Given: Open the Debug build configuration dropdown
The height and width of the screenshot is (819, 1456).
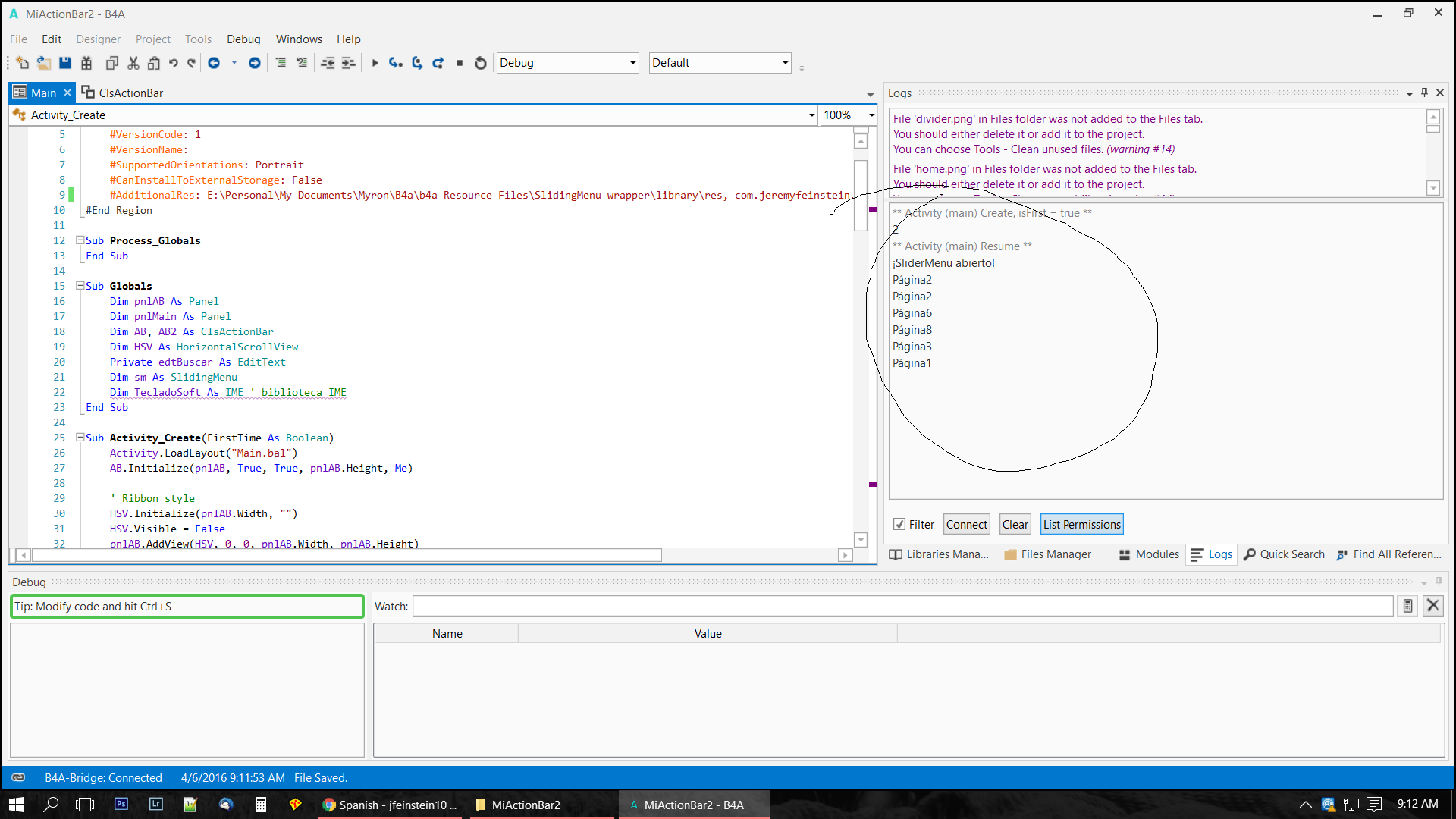Looking at the screenshot, I should click(632, 63).
